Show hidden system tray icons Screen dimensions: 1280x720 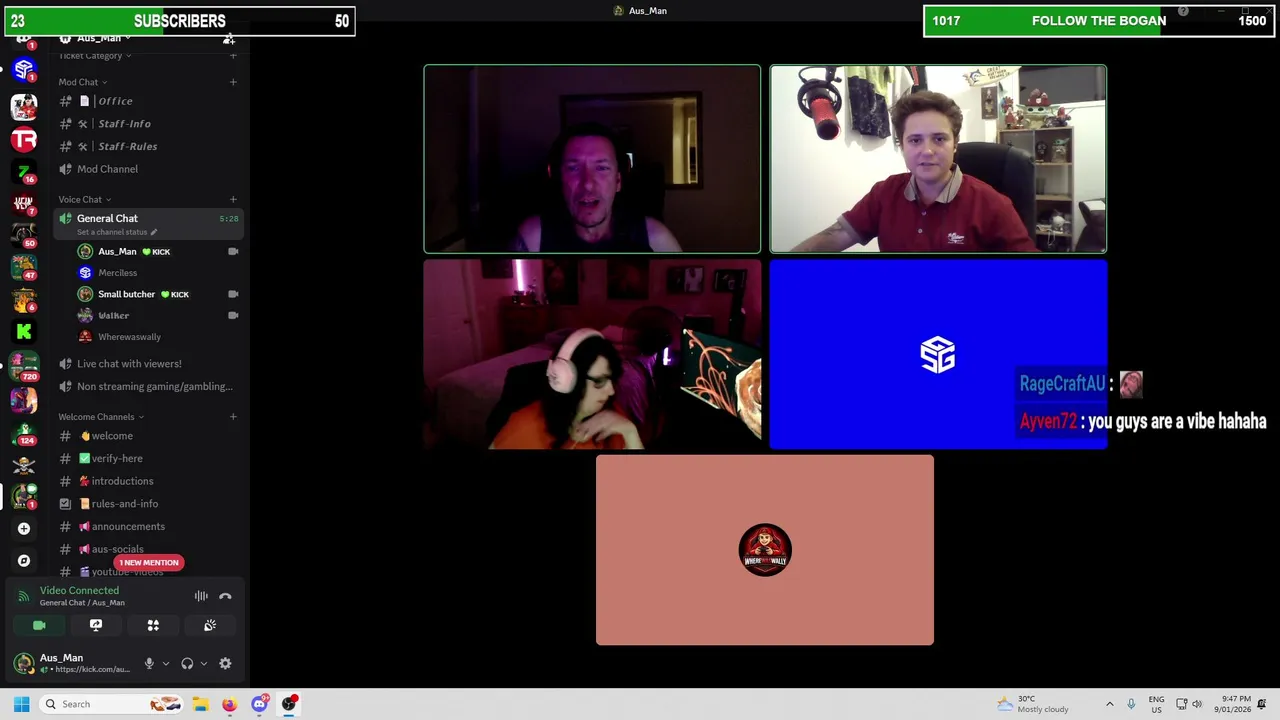[1109, 704]
